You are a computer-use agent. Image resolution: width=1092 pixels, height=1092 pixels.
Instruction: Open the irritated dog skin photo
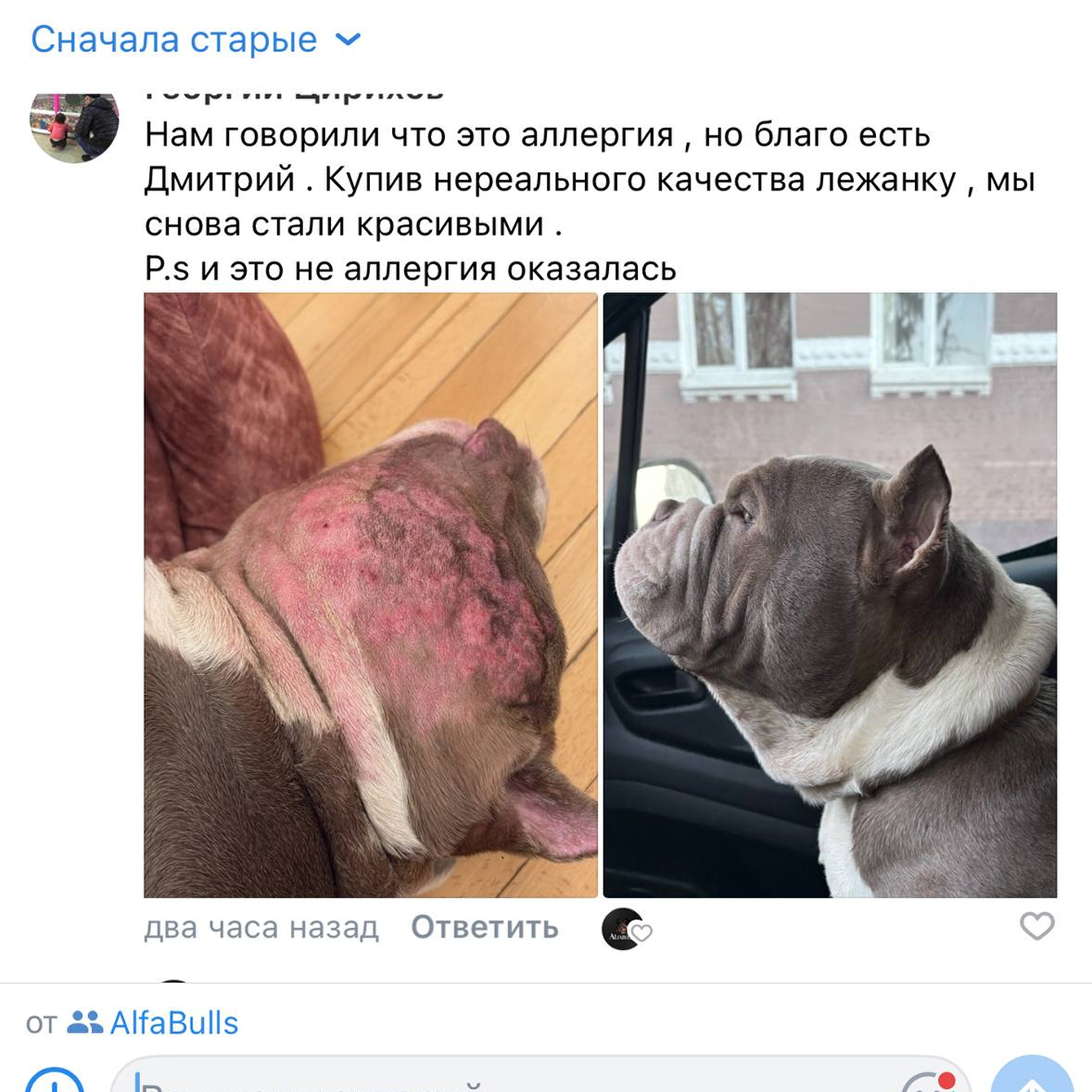click(371, 595)
